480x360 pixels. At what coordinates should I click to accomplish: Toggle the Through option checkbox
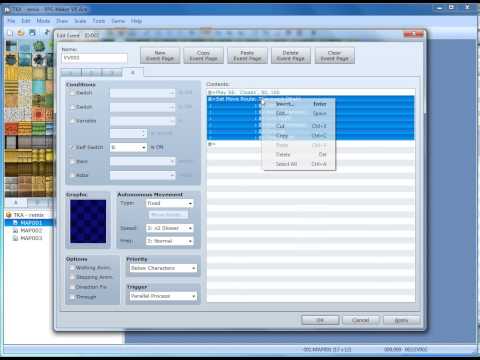(x=72, y=297)
